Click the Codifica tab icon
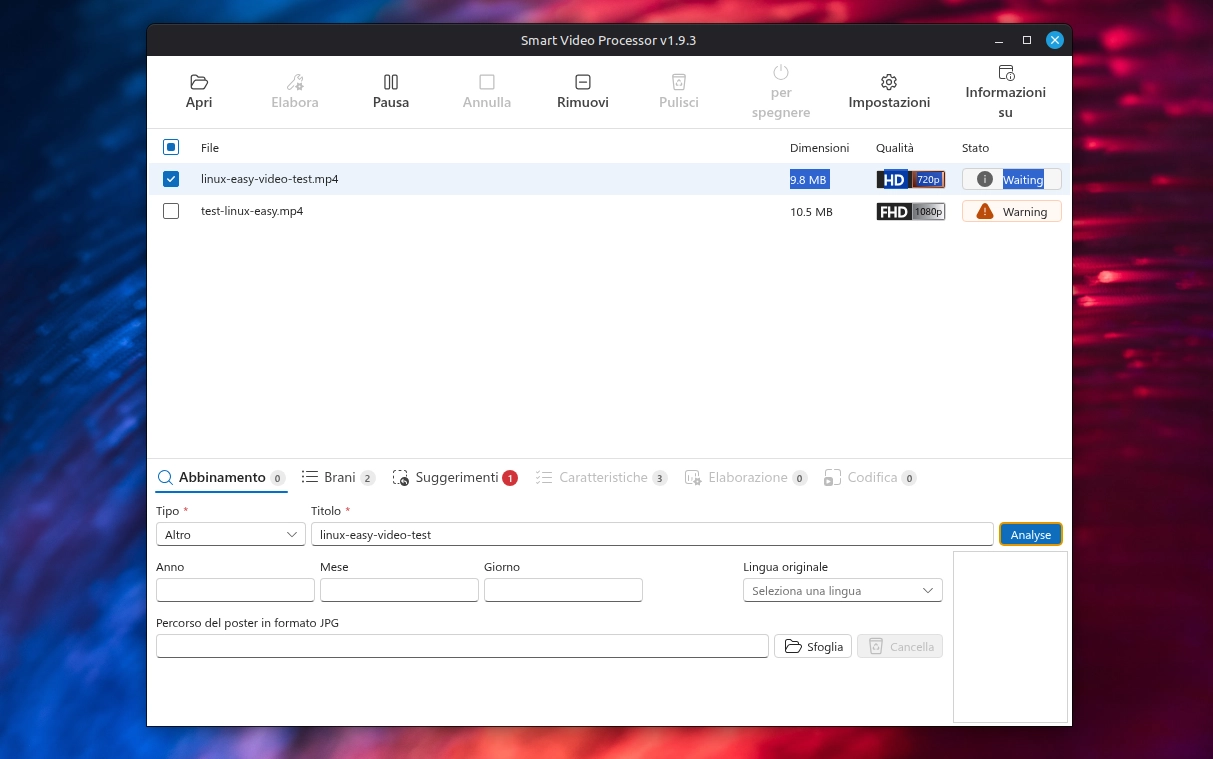Viewport: 1213px width, 759px height. point(832,478)
